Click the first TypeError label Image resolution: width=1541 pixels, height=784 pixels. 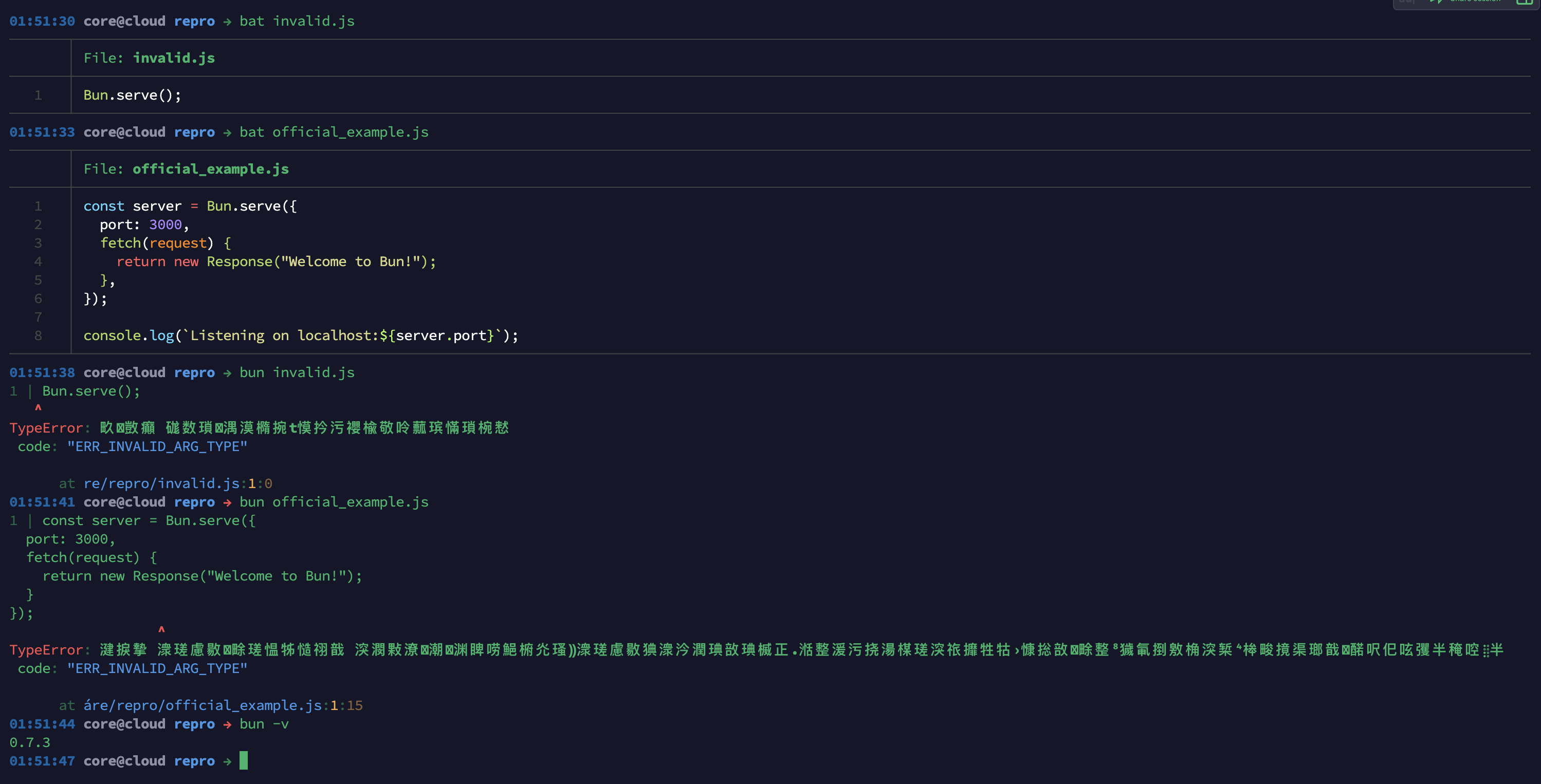[x=47, y=427]
